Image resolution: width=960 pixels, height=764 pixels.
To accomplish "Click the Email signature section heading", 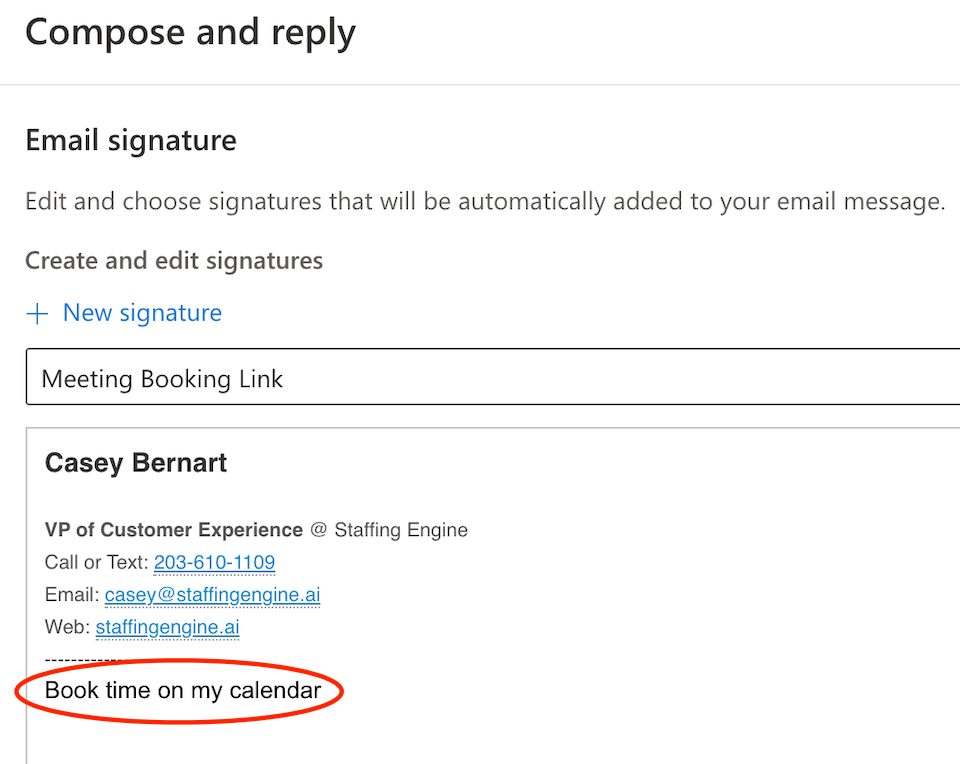I will (130, 140).
